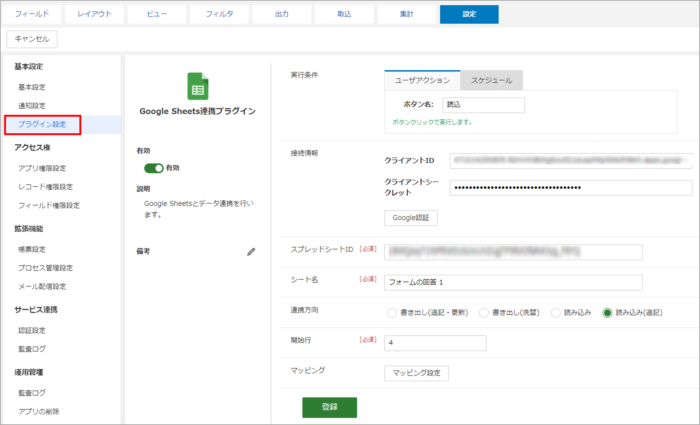
Task: Open フィールド権限設定 in sidebar
Action: (49, 206)
